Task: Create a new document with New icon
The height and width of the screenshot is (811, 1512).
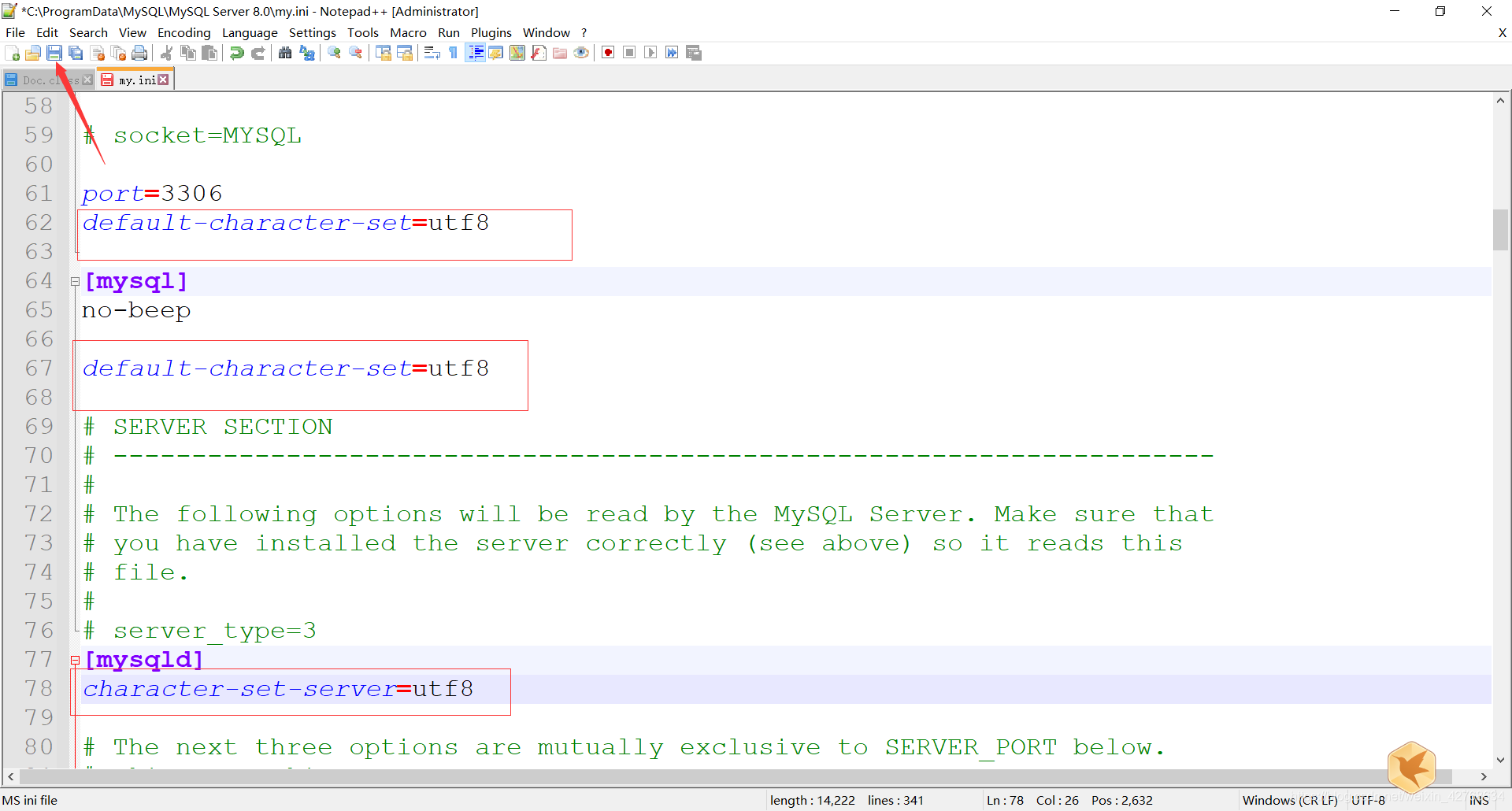Action: (x=13, y=53)
